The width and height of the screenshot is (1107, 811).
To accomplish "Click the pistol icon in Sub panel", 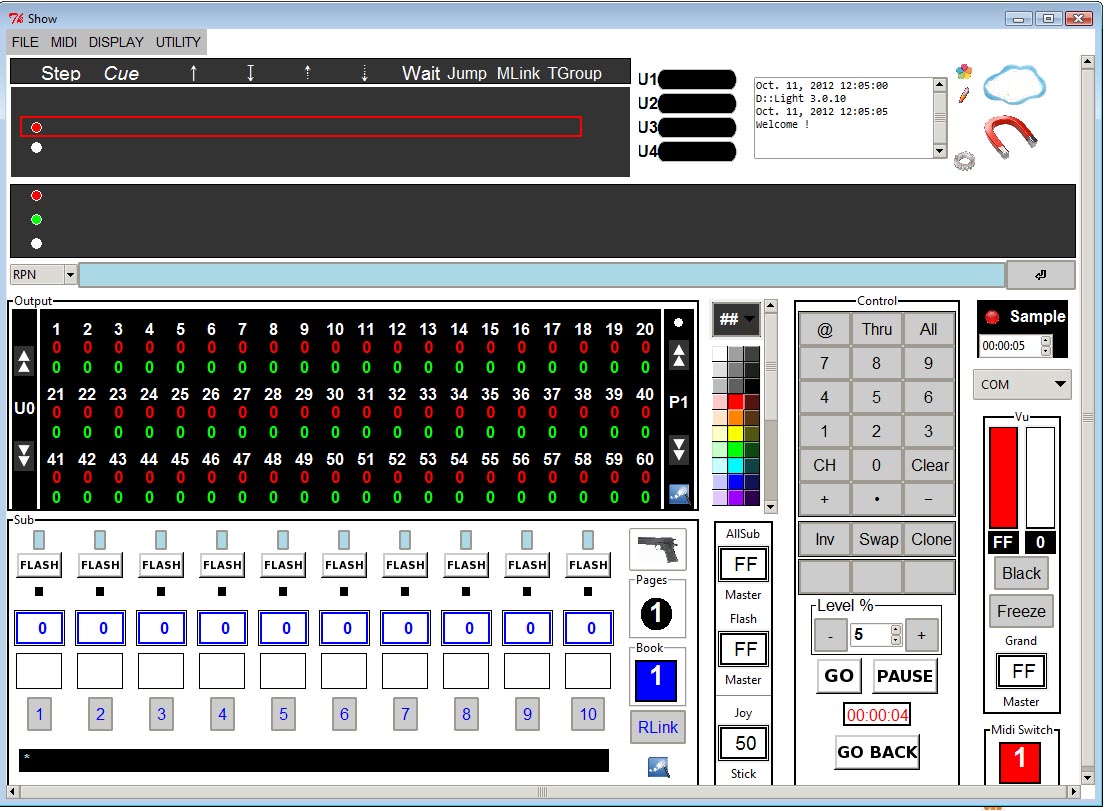I will click(658, 549).
